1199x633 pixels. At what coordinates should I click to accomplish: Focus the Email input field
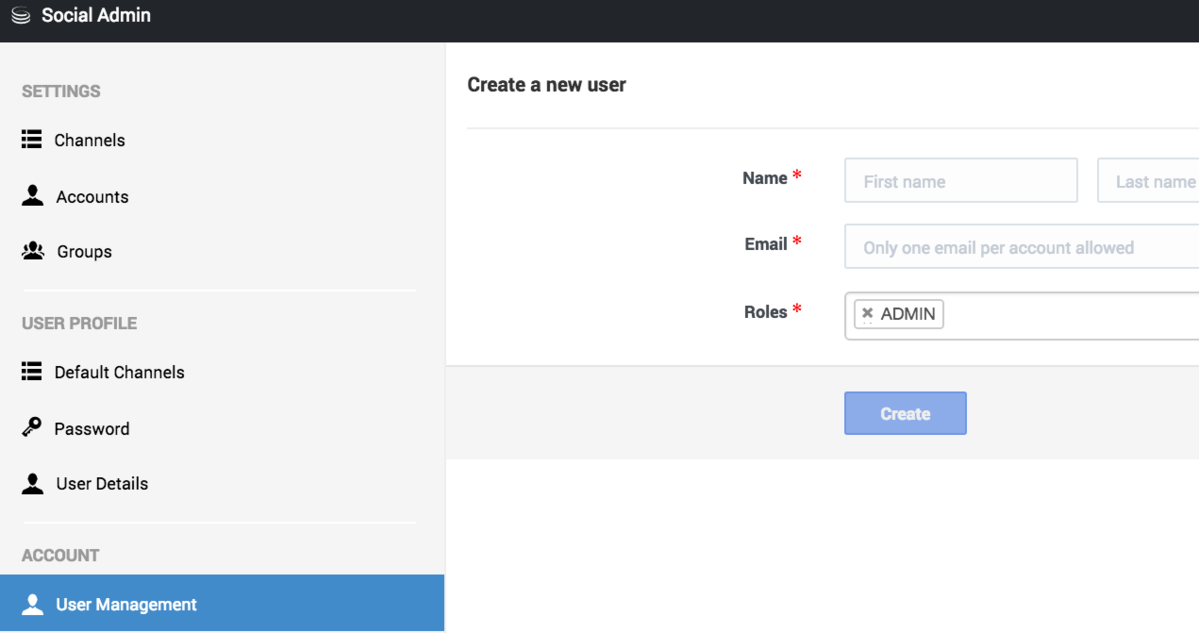1022,246
